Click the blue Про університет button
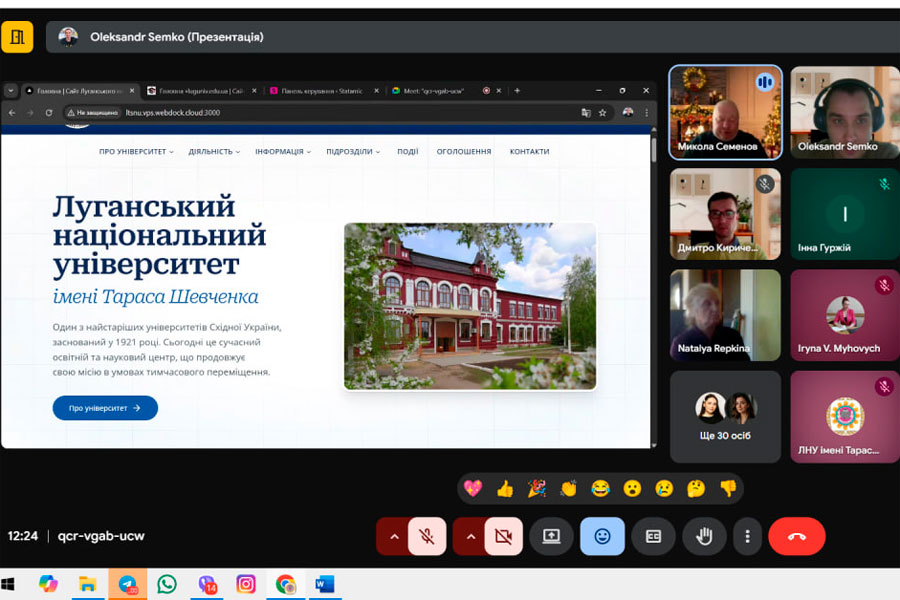The width and height of the screenshot is (900, 600). [105, 408]
